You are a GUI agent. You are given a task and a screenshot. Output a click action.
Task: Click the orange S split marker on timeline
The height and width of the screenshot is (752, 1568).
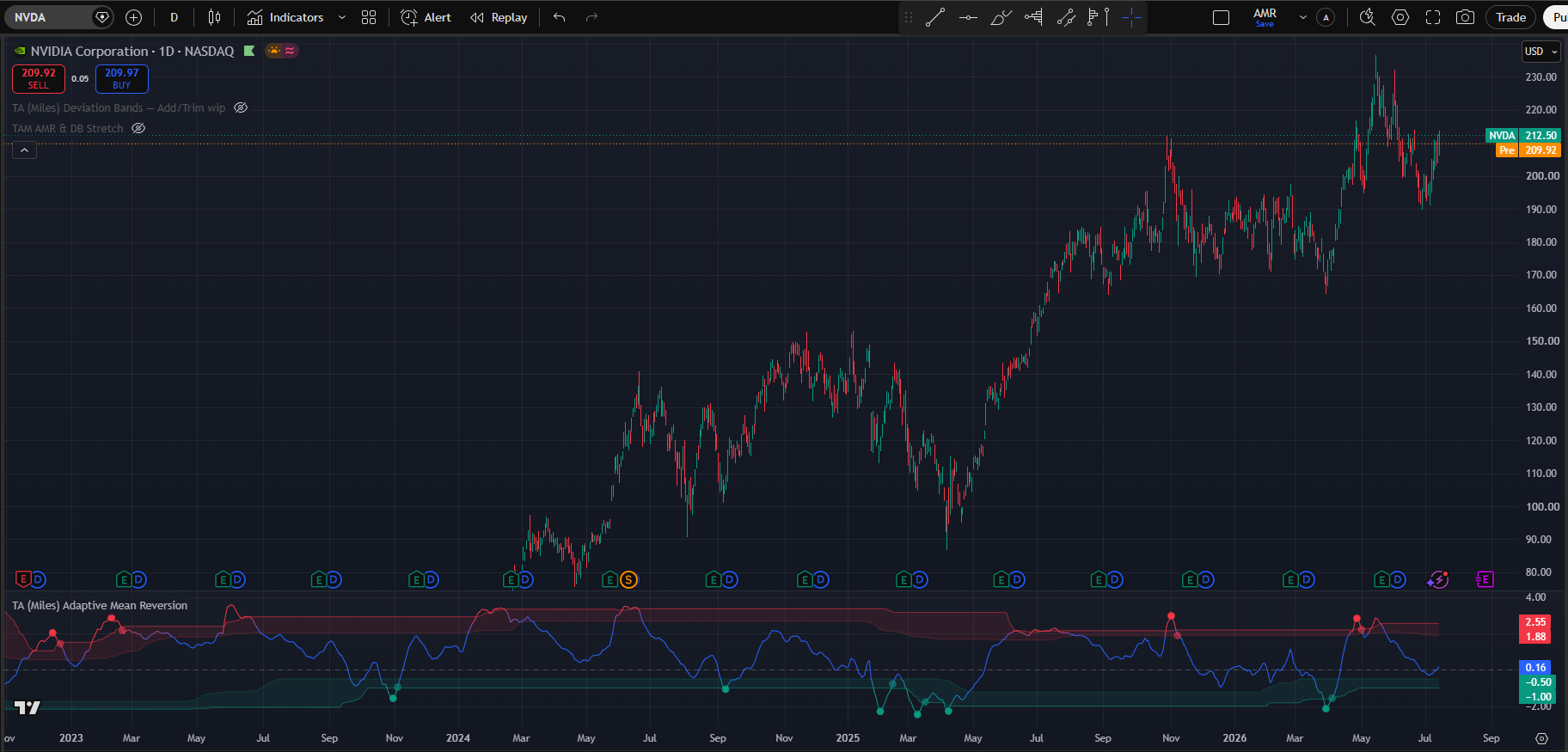[x=628, y=580]
